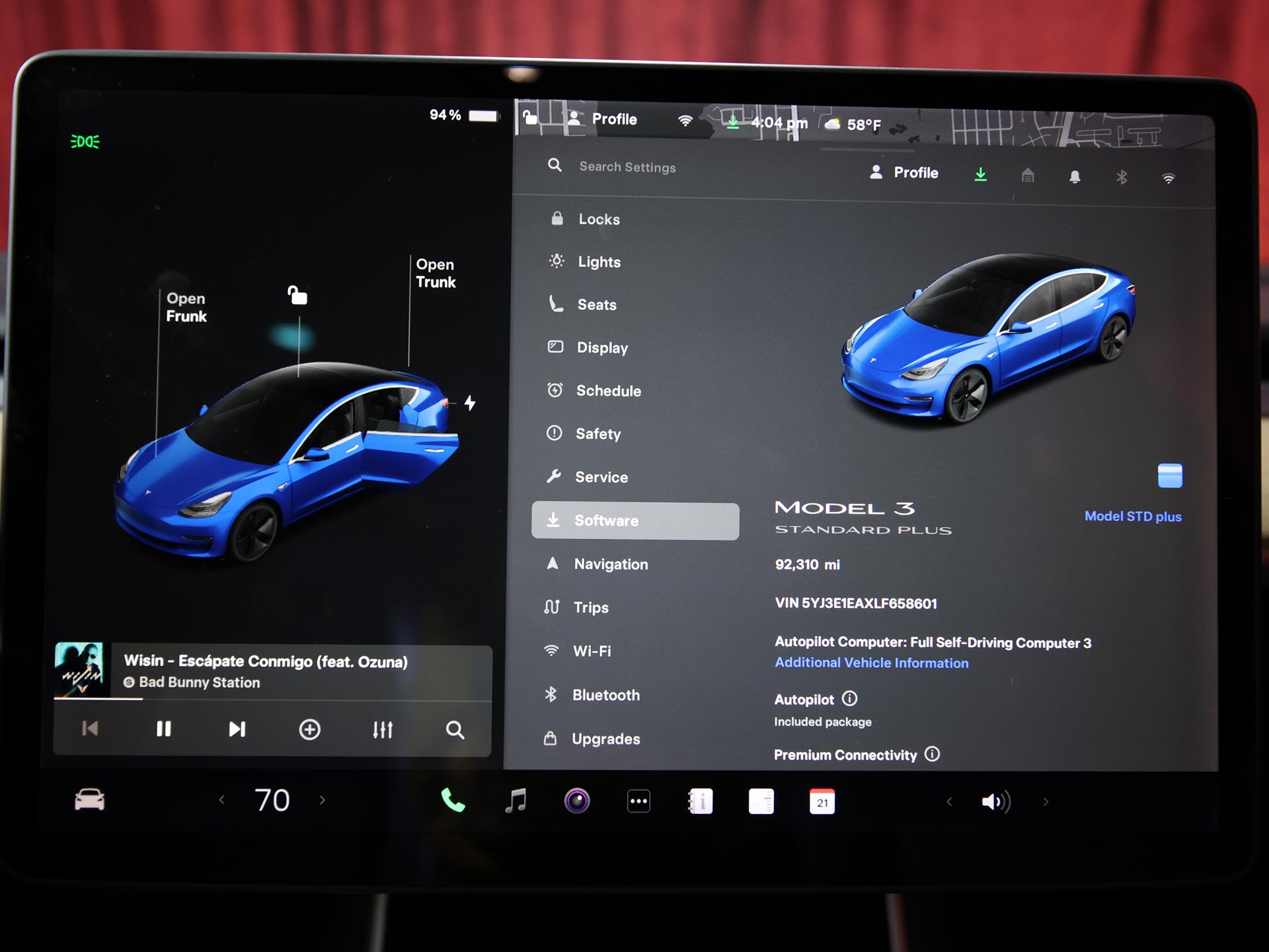Raise volume with right chevron

point(1046,802)
